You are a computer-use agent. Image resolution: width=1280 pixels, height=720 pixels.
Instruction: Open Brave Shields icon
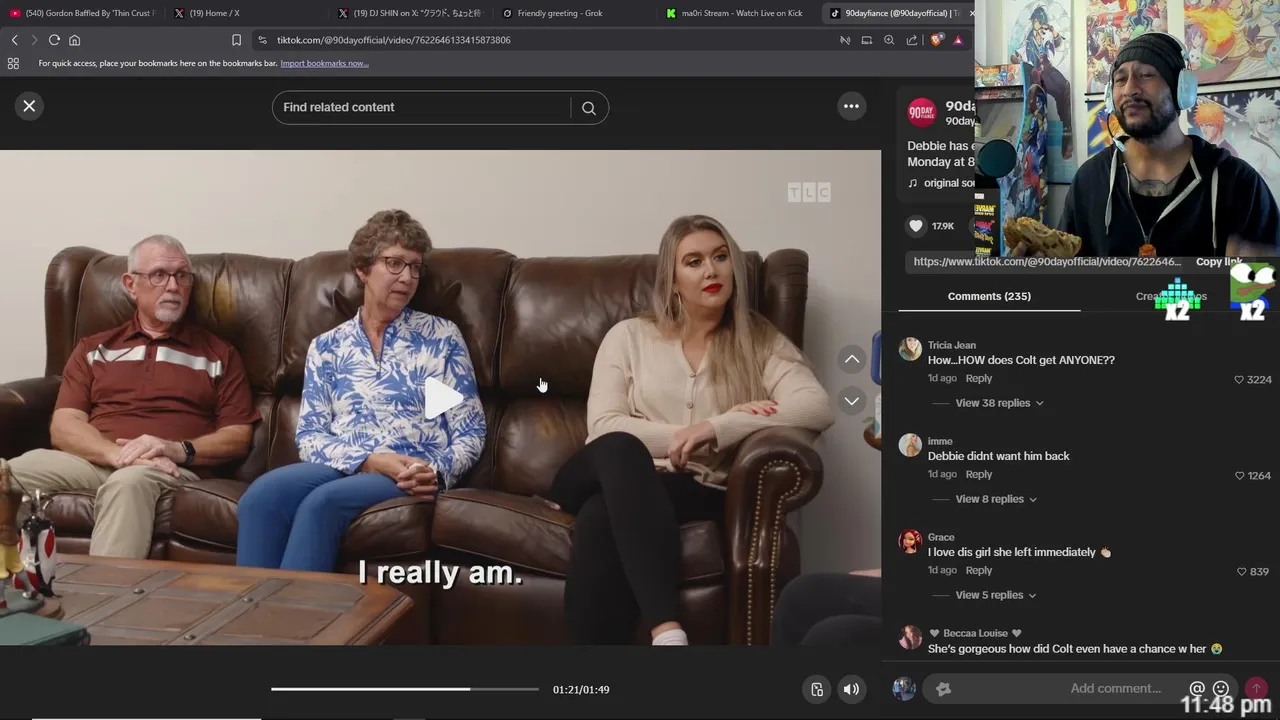[x=936, y=40]
